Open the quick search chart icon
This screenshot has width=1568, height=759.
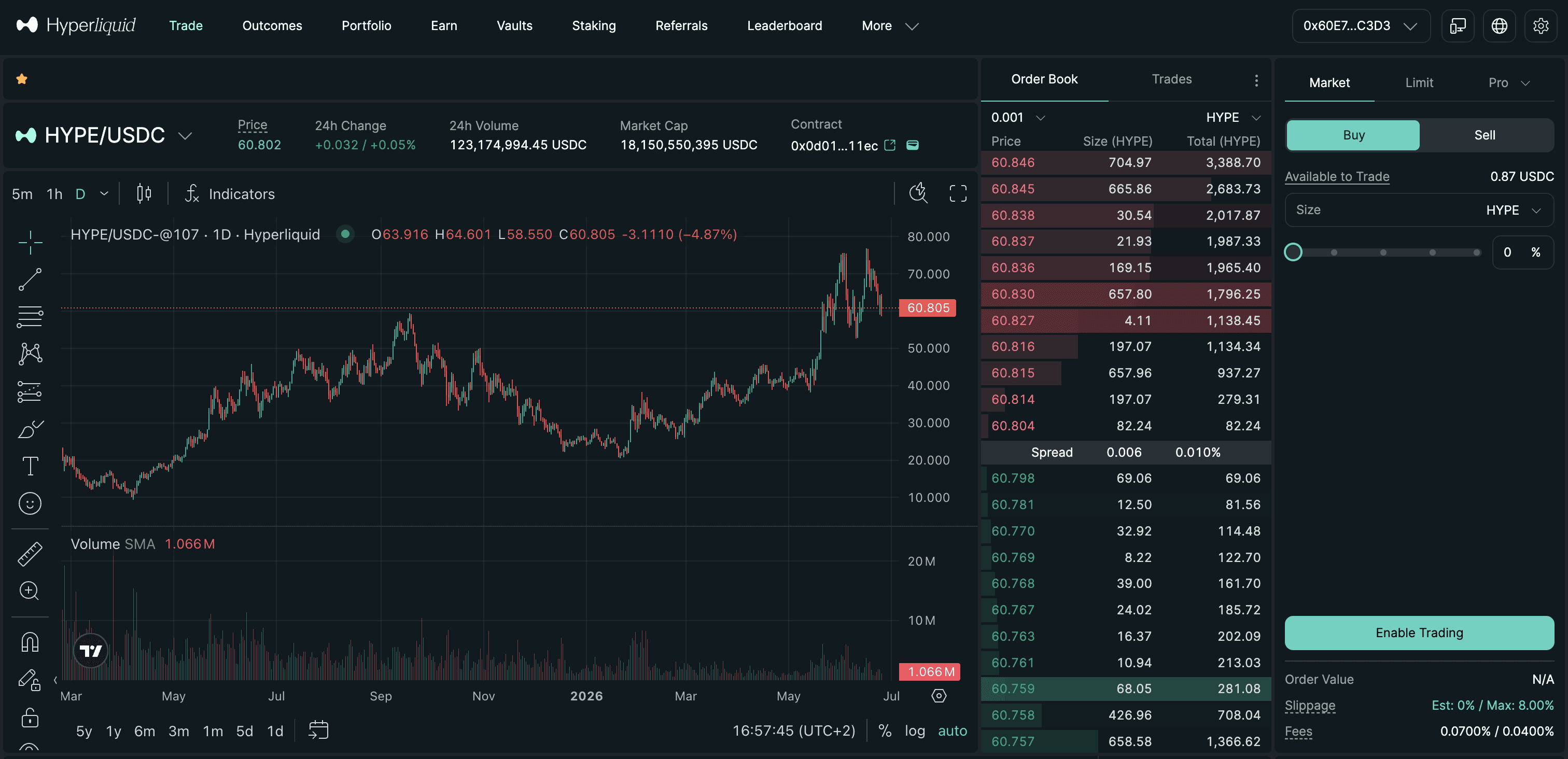pyautogui.click(x=918, y=193)
